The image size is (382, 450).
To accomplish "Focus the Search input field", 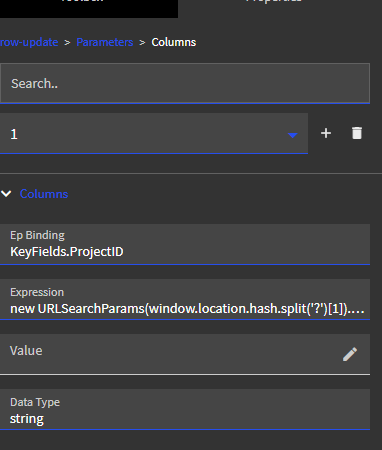I will [x=185, y=83].
